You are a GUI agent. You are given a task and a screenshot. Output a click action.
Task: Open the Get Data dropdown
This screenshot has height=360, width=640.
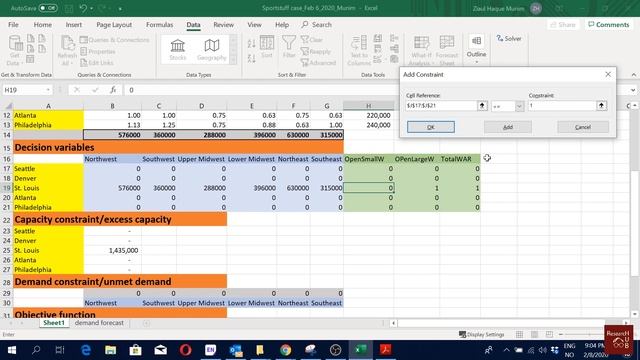tap(15, 51)
